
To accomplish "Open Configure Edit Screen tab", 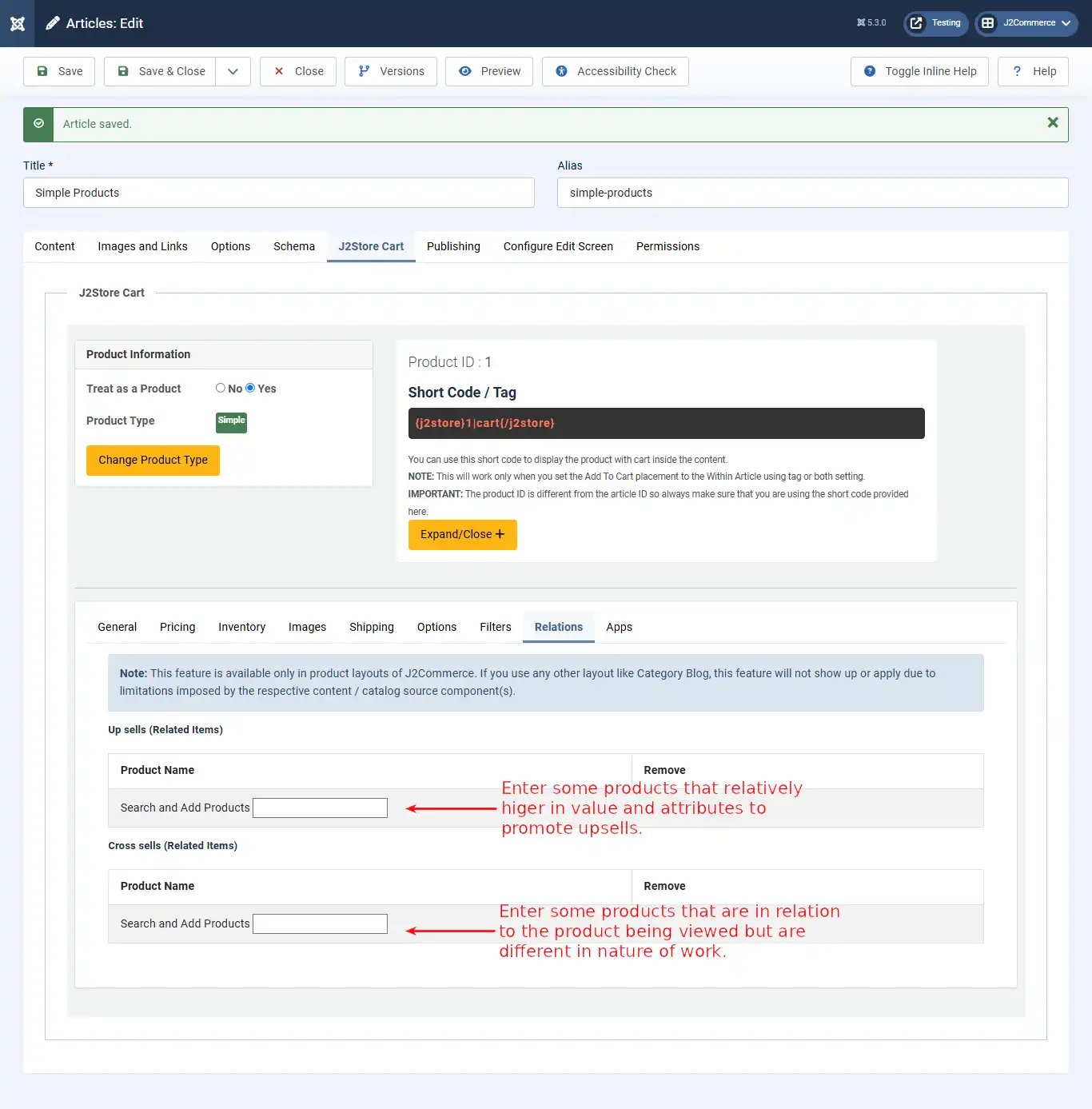I will pyautogui.click(x=558, y=246).
